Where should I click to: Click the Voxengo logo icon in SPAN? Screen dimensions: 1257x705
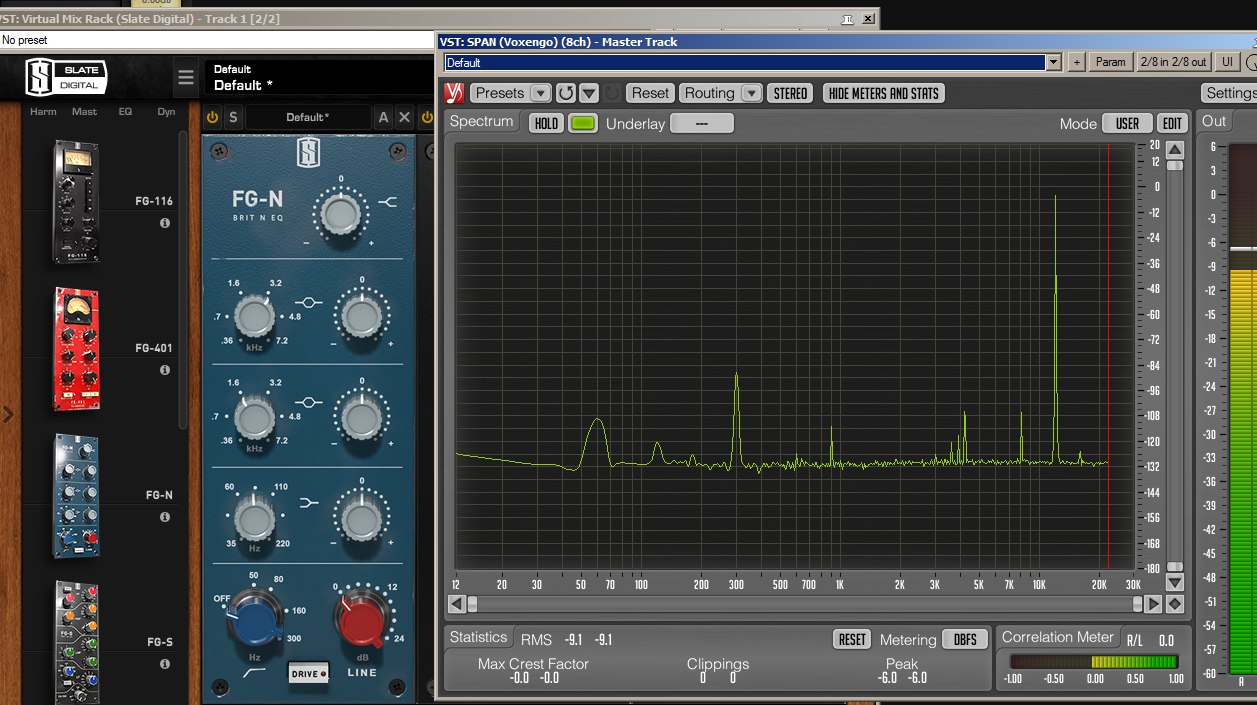454,93
